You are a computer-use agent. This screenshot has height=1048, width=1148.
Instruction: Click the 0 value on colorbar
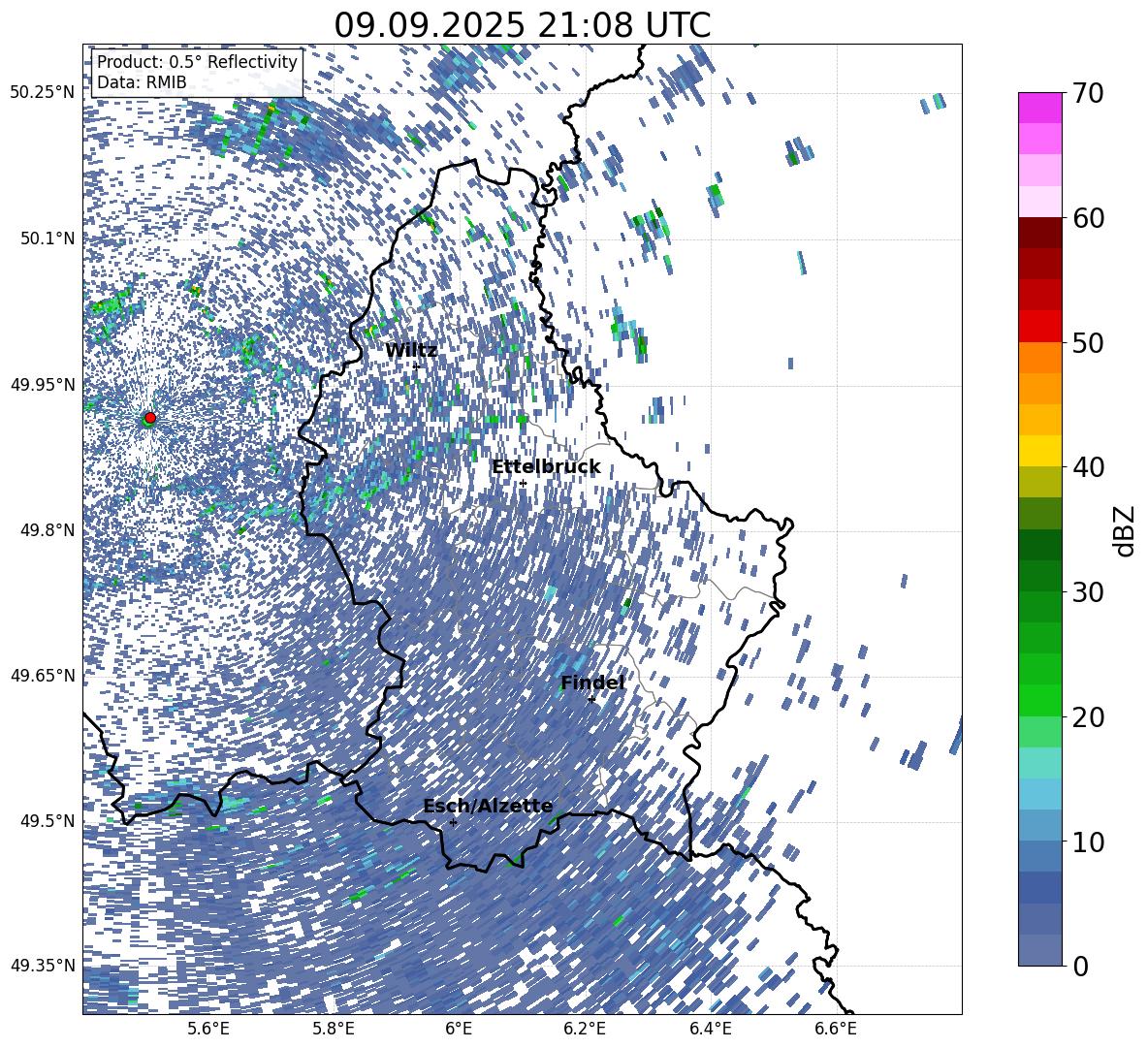click(1081, 966)
